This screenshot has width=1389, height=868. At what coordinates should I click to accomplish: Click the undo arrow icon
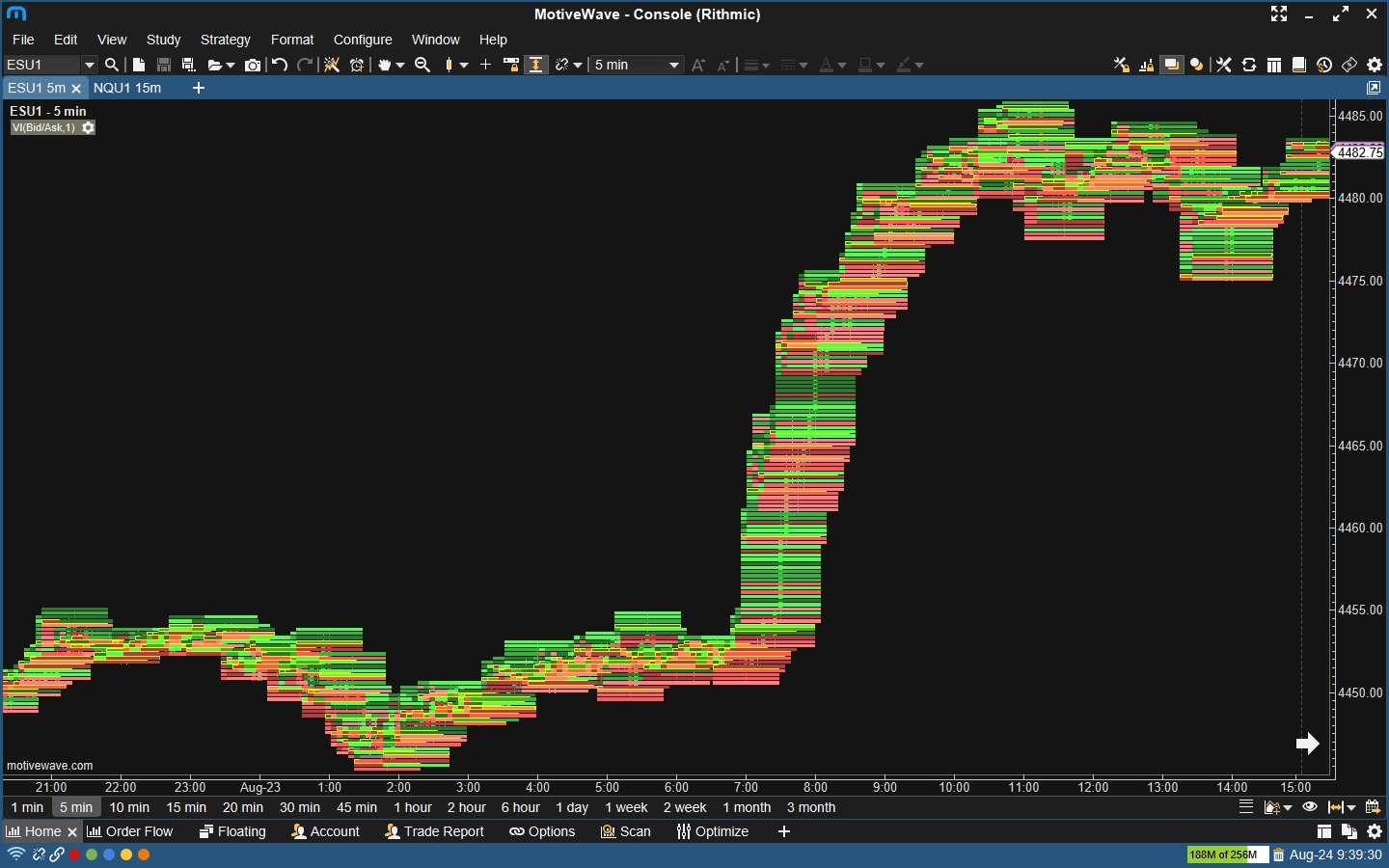280,65
